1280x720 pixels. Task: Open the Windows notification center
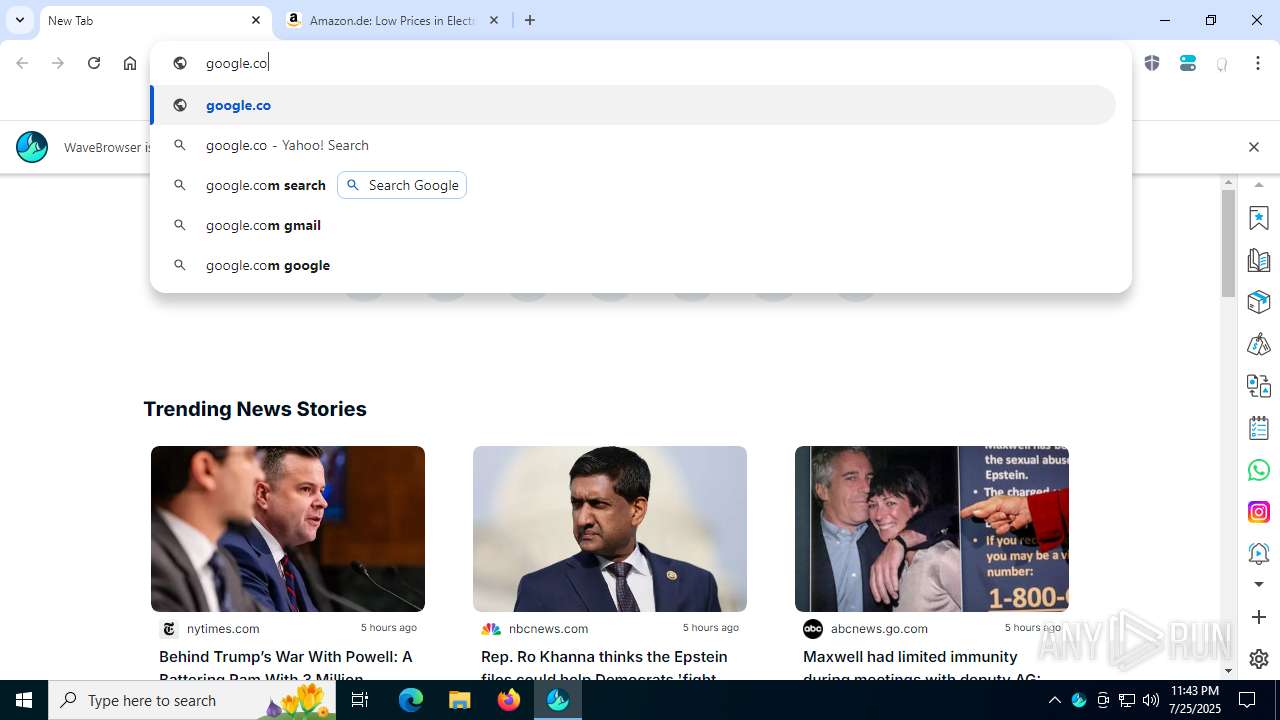[x=1247, y=700]
